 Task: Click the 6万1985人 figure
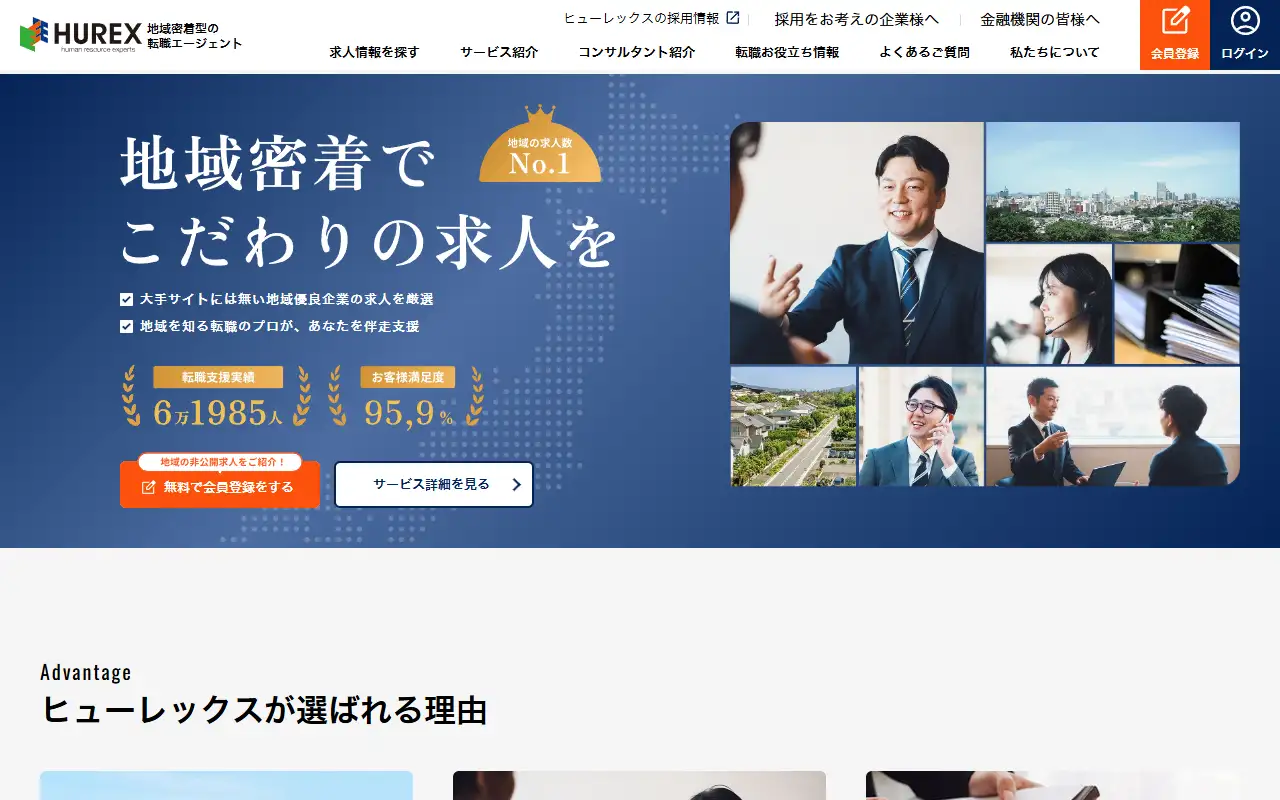(x=217, y=412)
